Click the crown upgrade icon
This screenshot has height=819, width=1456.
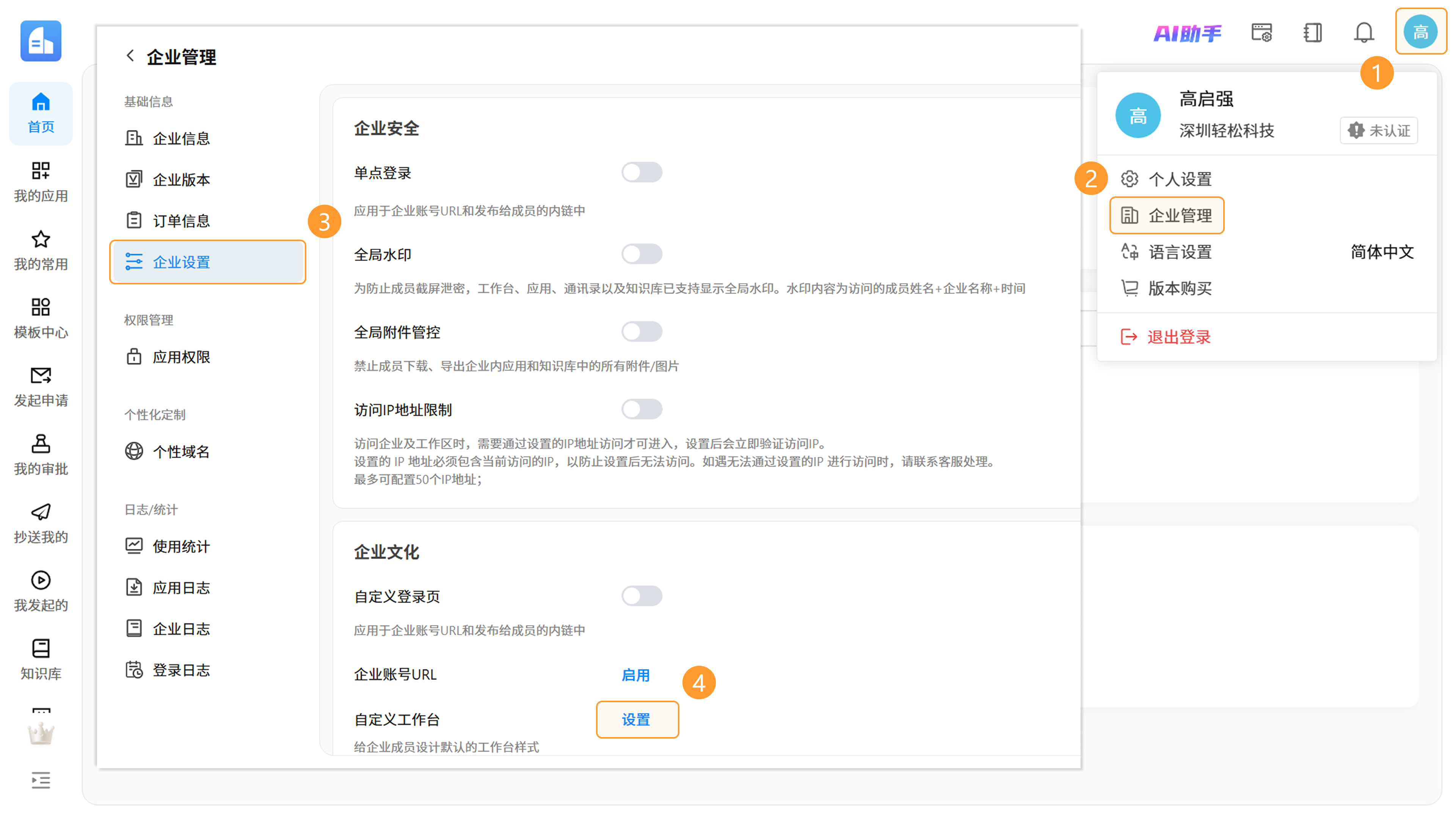41,734
